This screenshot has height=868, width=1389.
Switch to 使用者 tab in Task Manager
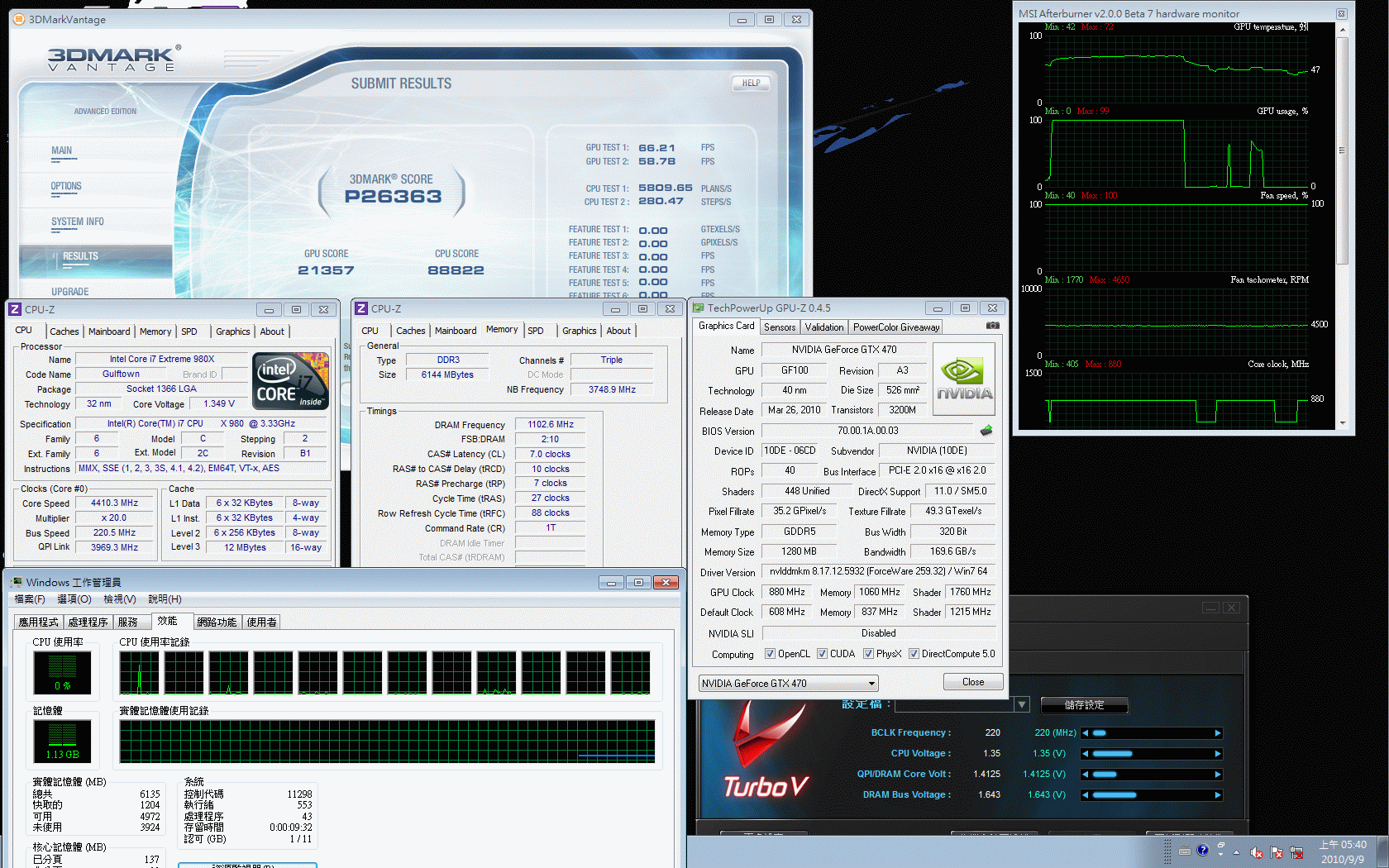(x=261, y=622)
